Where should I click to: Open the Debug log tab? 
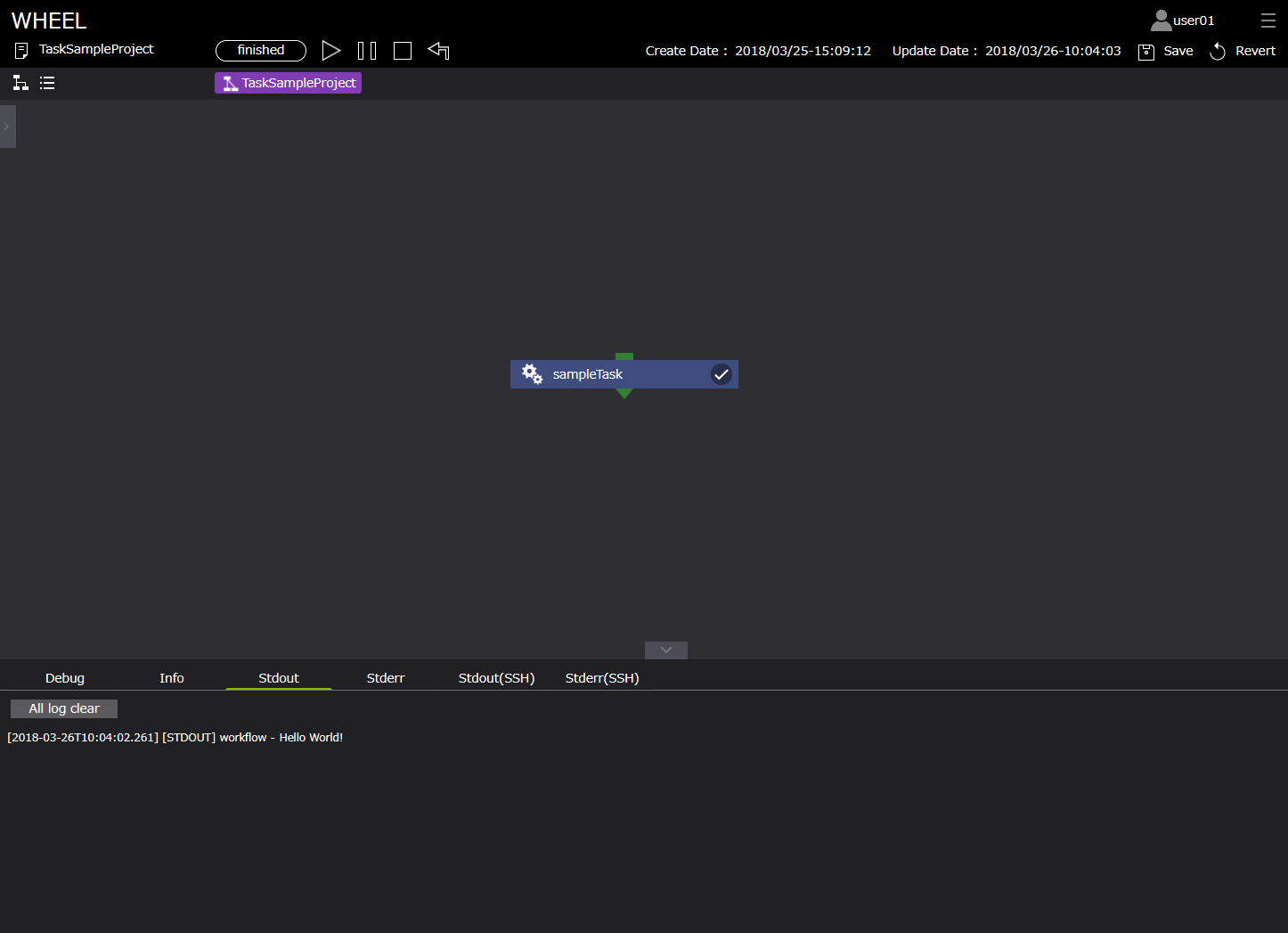[x=65, y=678]
